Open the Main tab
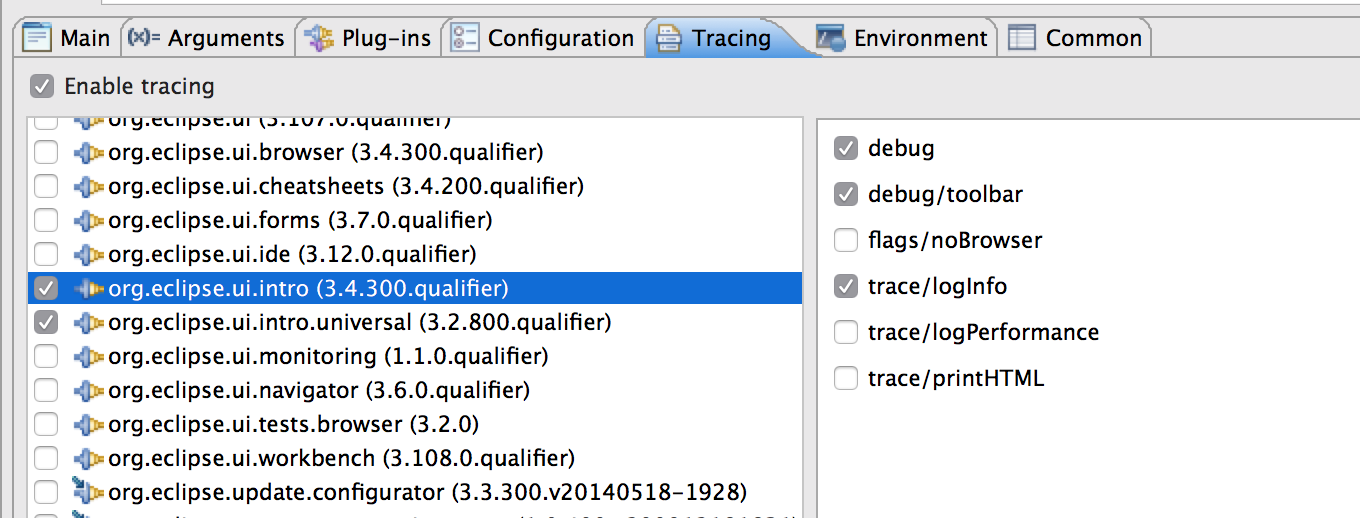The image size is (1360, 518). coord(67,38)
